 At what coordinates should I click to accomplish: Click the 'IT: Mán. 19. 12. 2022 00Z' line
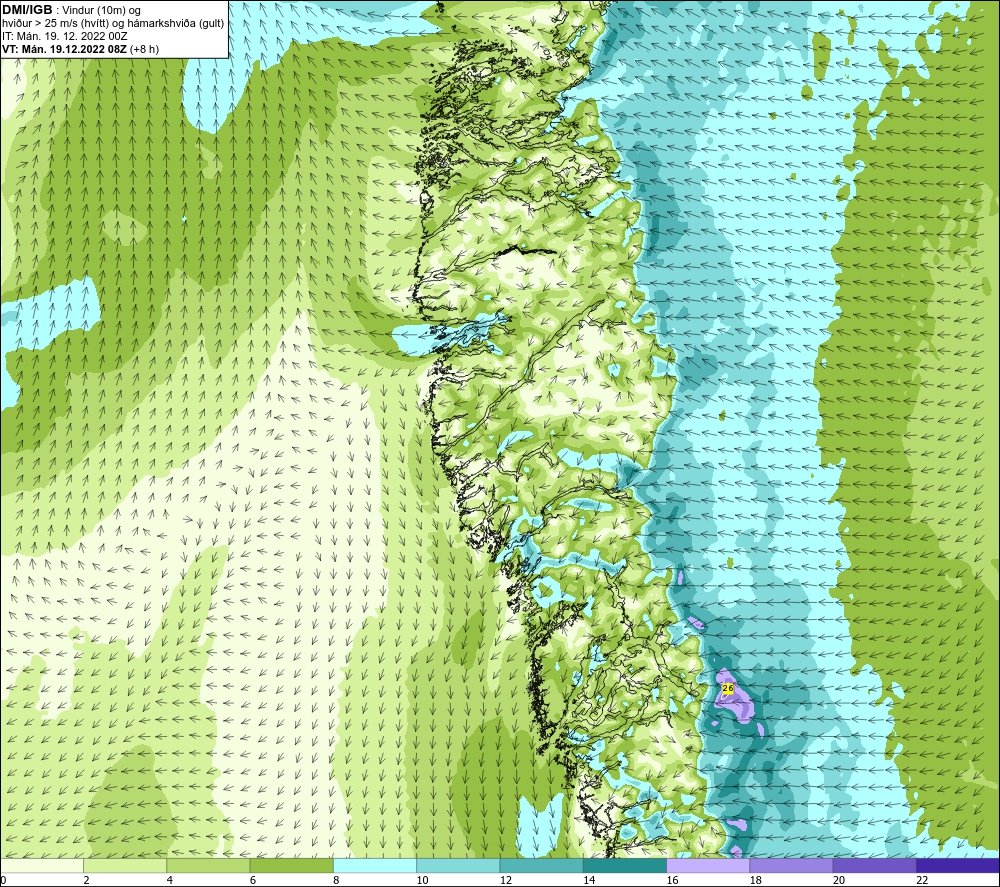[65, 36]
